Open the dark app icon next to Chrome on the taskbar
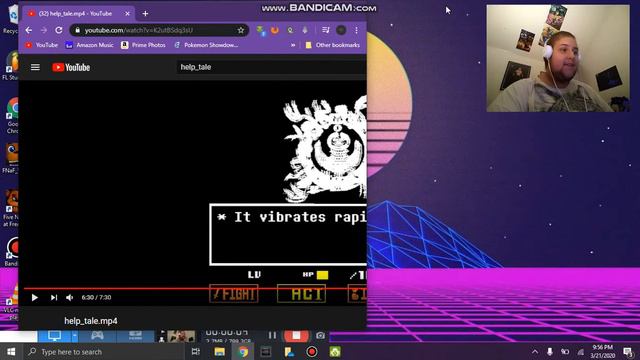The image size is (640, 360). click(x=266, y=352)
